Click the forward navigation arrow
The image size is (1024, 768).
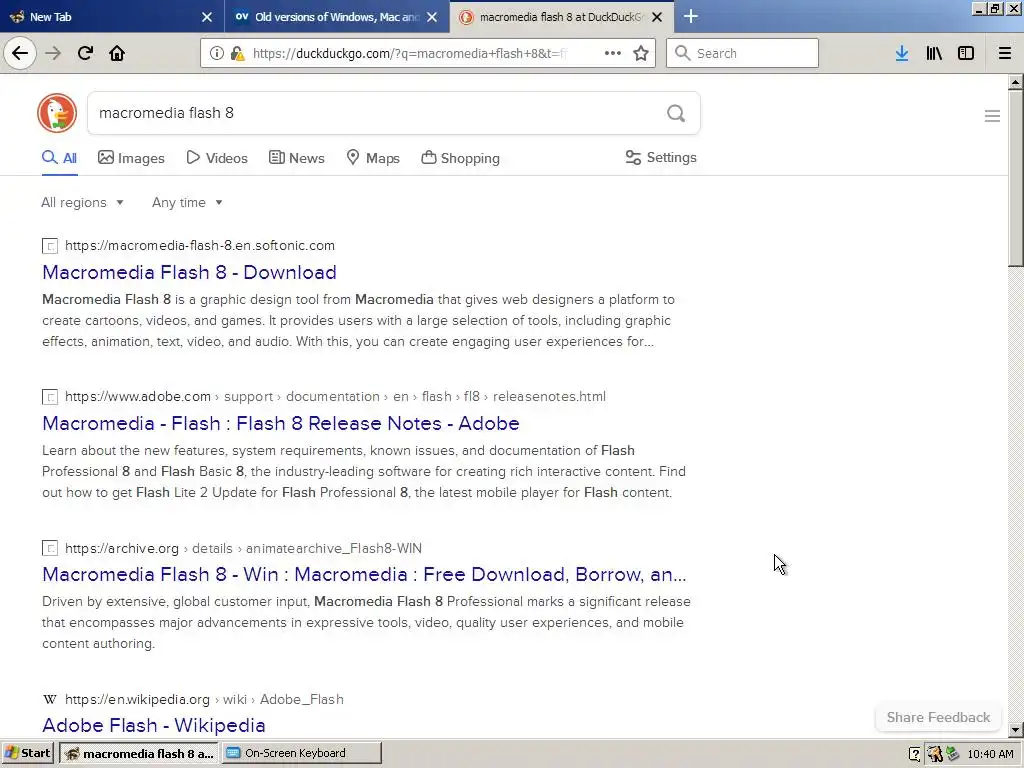pyautogui.click(x=53, y=53)
